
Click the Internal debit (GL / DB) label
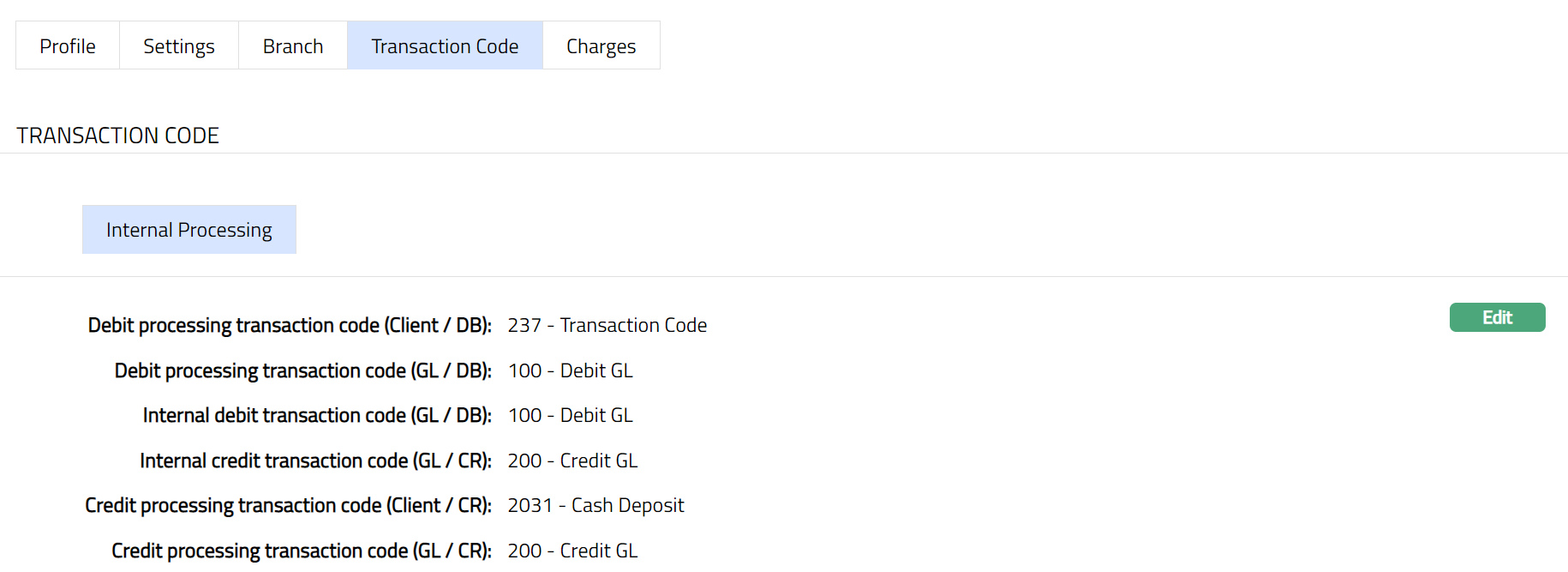(317, 416)
